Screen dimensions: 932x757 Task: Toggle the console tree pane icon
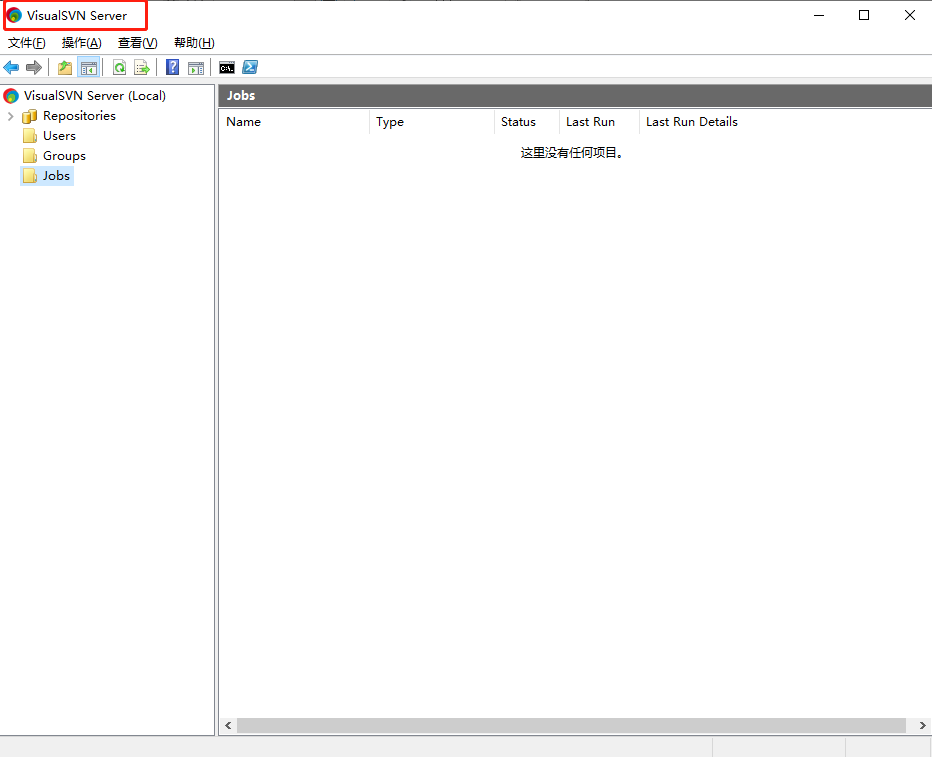pyautogui.click(x=89, y=68)
